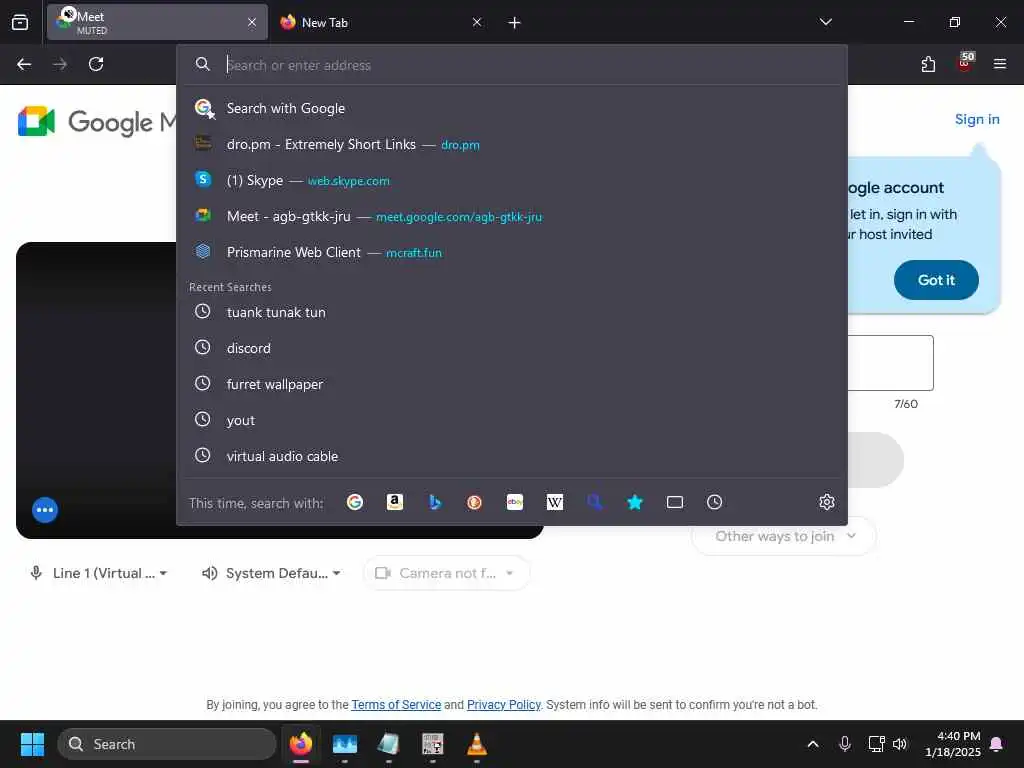This screenshot has height=768, width=1024.
Task: Open the red extension with 50 badge
Action: [965, 63]
